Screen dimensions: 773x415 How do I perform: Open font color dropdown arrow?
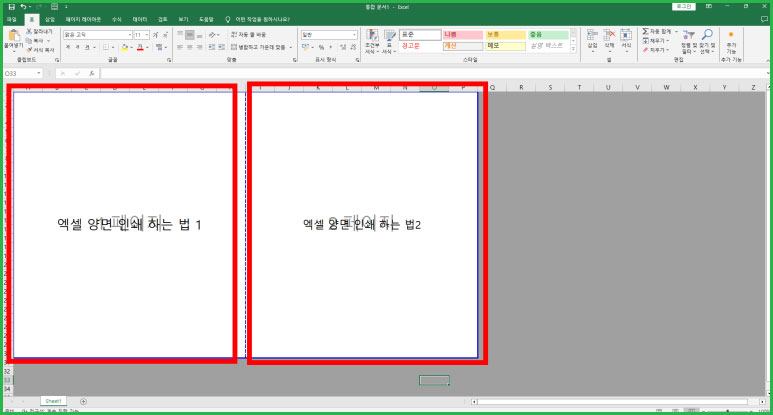[147, 47]
